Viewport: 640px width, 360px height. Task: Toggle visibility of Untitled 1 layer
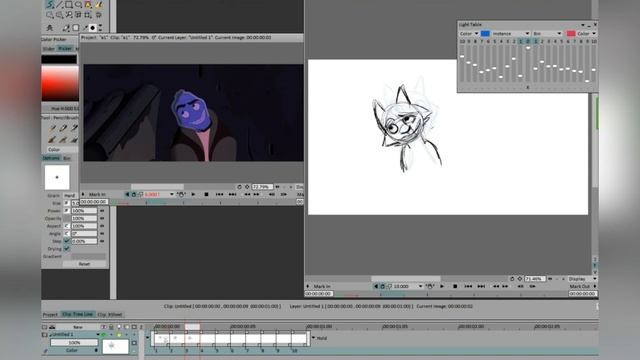(x=104, y=335)
